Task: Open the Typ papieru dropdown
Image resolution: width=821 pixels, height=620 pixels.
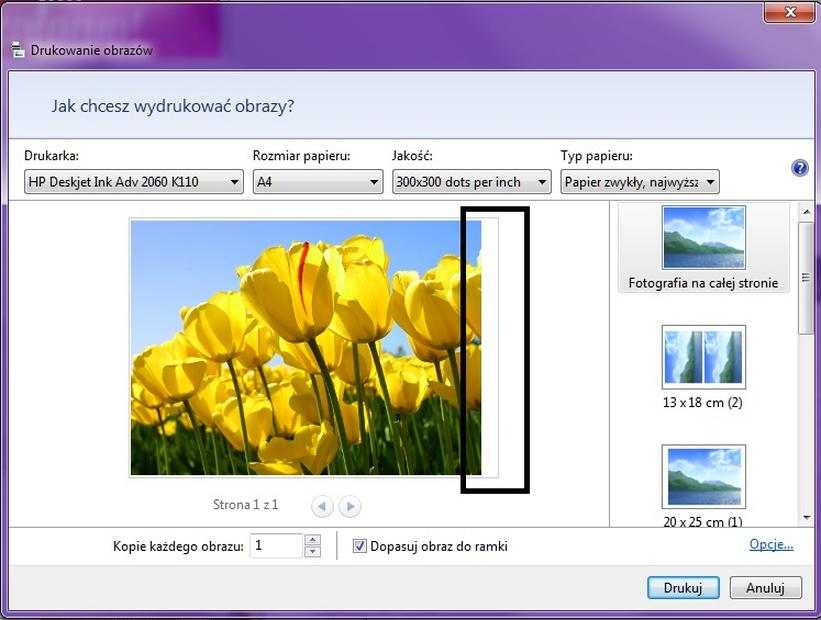Action: coord(640,182)
